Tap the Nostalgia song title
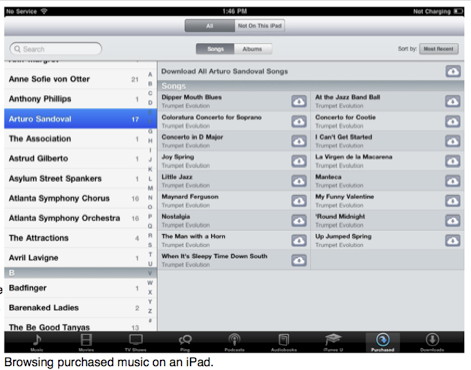471x370 pixels. (x=176, y=217)
